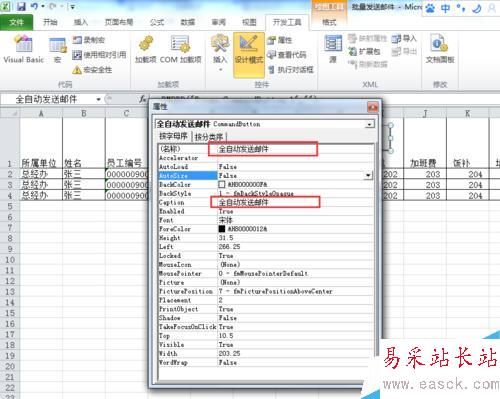The image size is (500, 399).
Task: Switch to the 视图 (View) tab
Action: (249, 22)
